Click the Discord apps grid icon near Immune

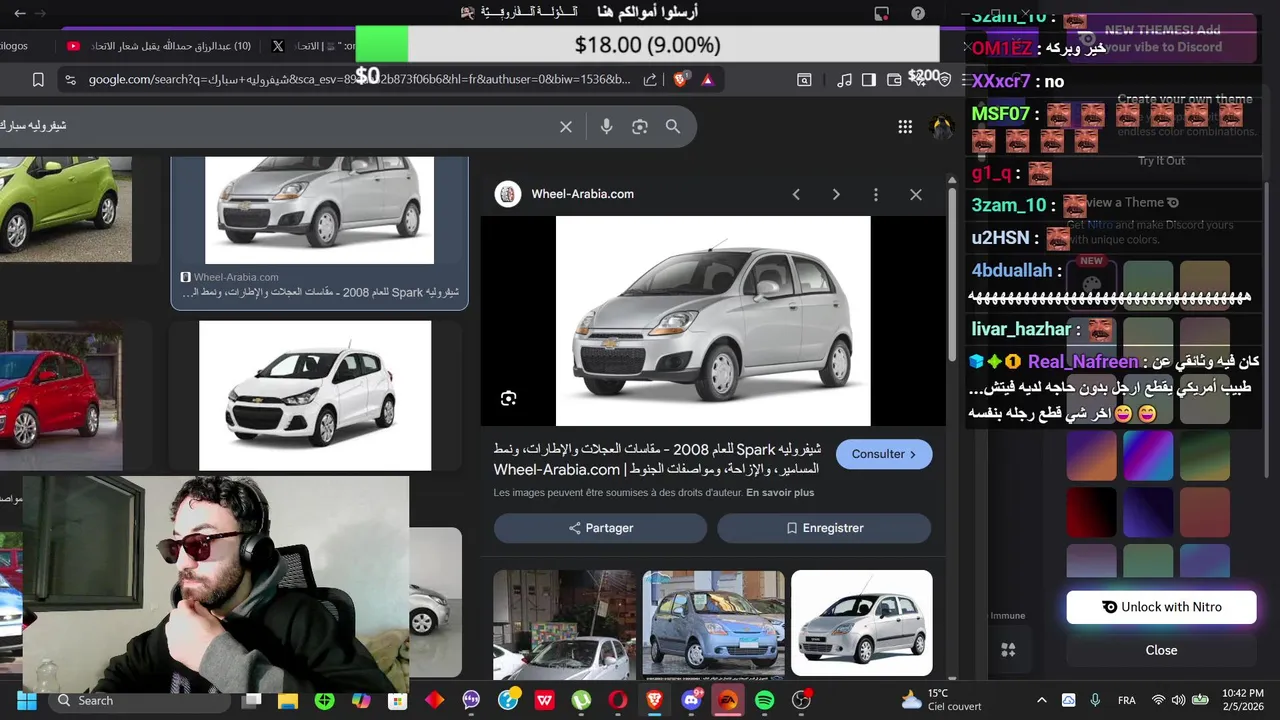tap(1008, 650)
